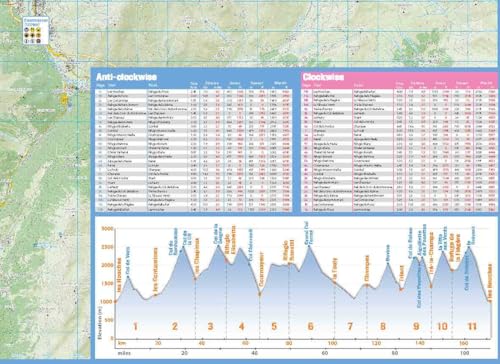This screenshot has width=500, height=364.
Task: Click the 20 tick on the km scale
Action: [158, 343]
